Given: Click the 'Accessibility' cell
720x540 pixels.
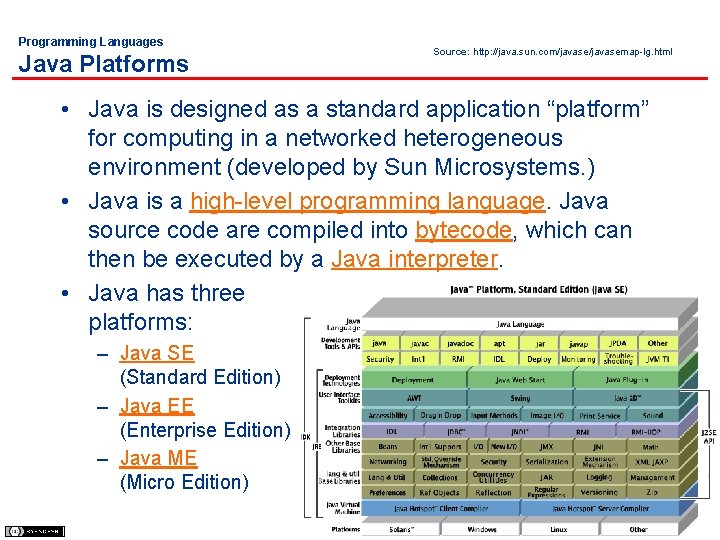Looking at the screenshot, I should tap(388, 415).
